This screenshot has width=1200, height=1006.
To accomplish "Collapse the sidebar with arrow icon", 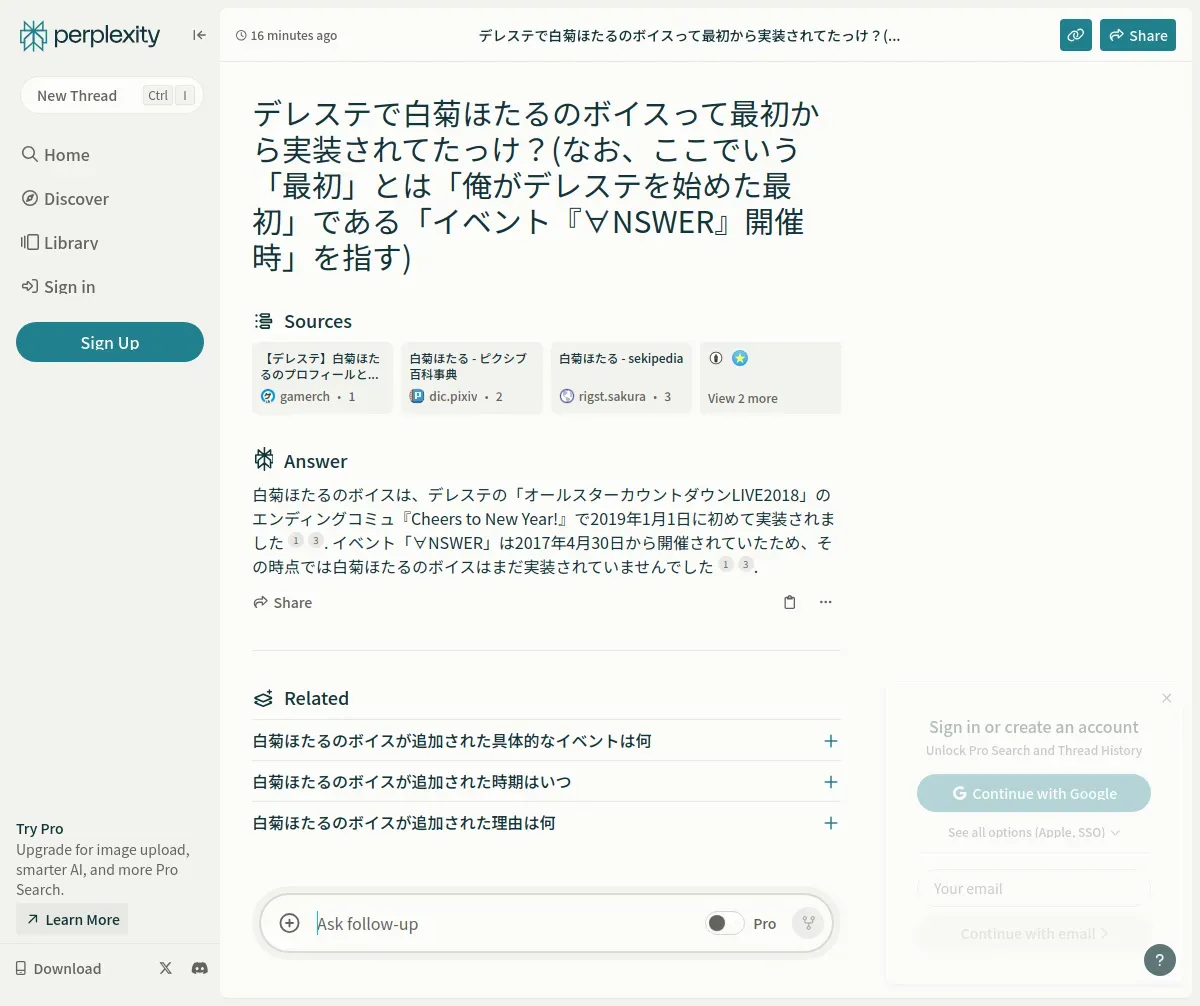I will [x=199, y=35].
